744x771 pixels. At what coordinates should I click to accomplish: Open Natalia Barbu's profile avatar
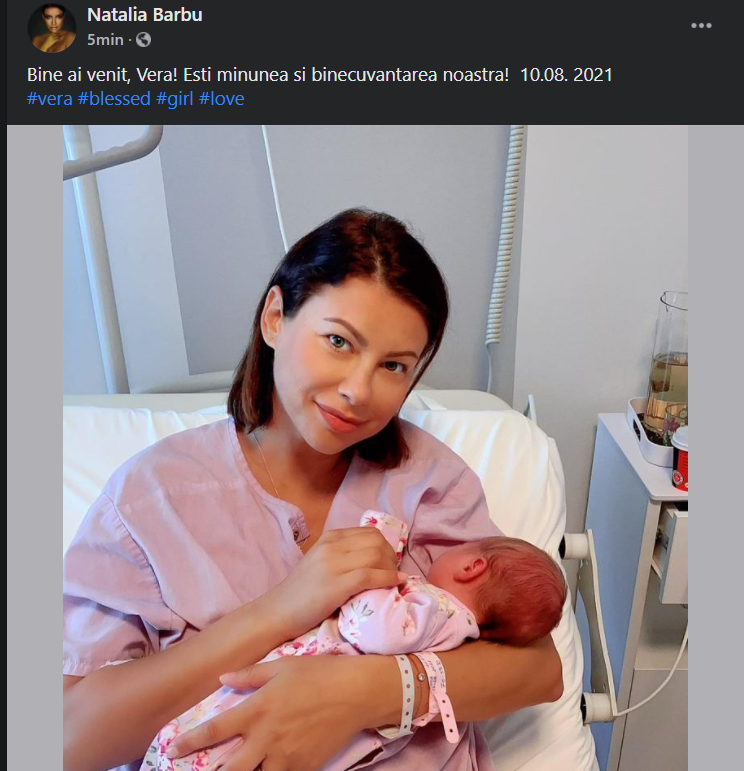coord(52,28)
